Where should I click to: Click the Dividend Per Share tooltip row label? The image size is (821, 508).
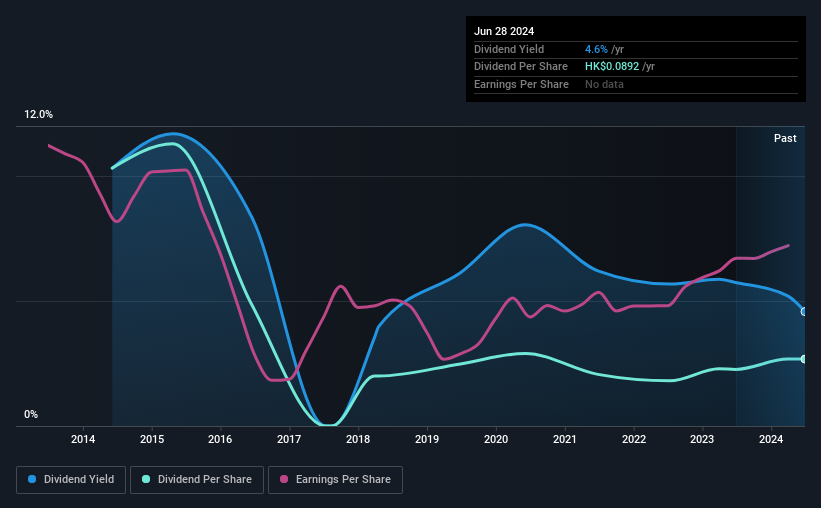(x=521, y=67)
